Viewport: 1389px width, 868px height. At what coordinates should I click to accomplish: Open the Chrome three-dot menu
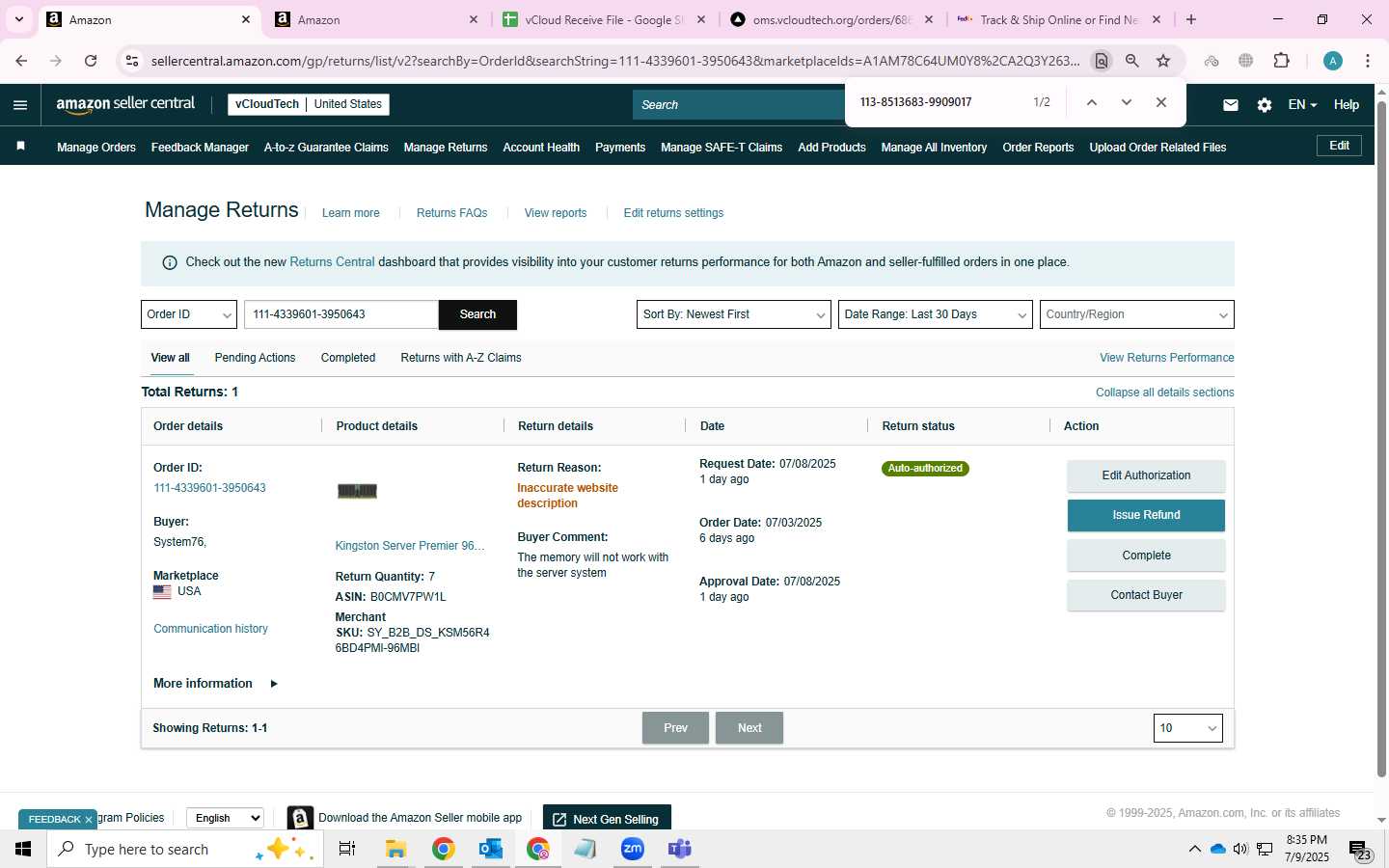1368,61
